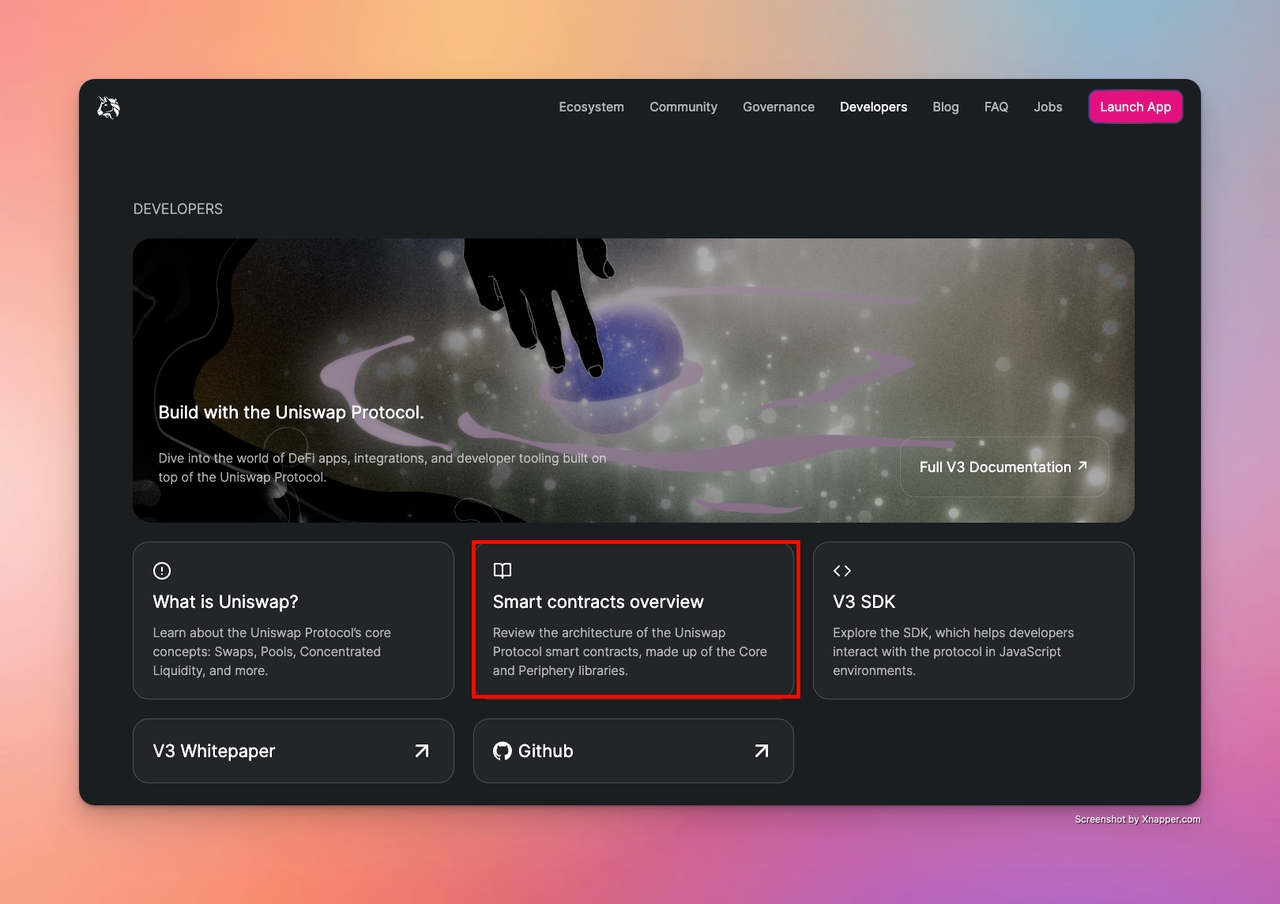Click the GitHub octocat icon
1280x904 pixels.
502,751
